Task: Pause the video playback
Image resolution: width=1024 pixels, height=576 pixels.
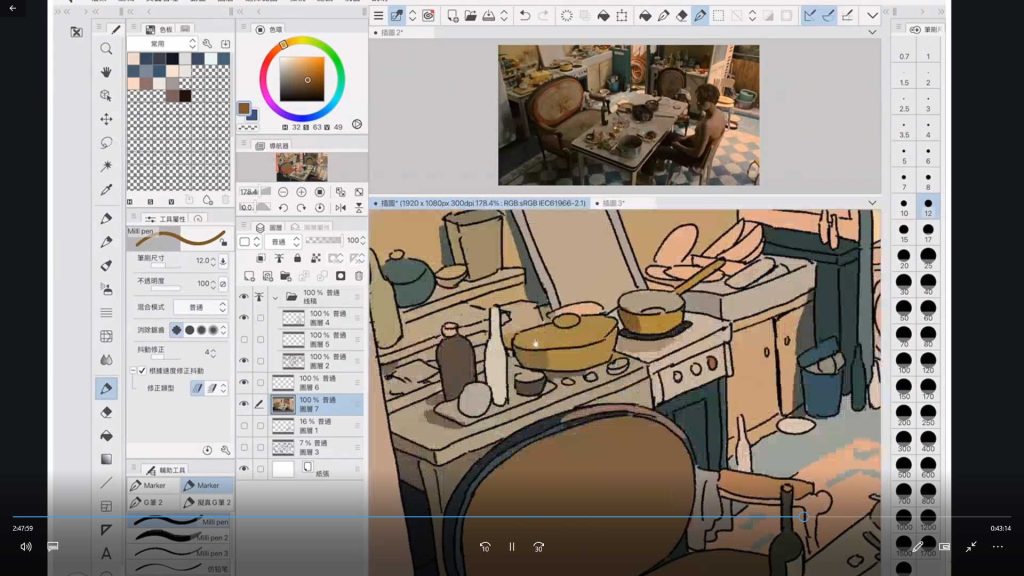Action: point(512,547)
